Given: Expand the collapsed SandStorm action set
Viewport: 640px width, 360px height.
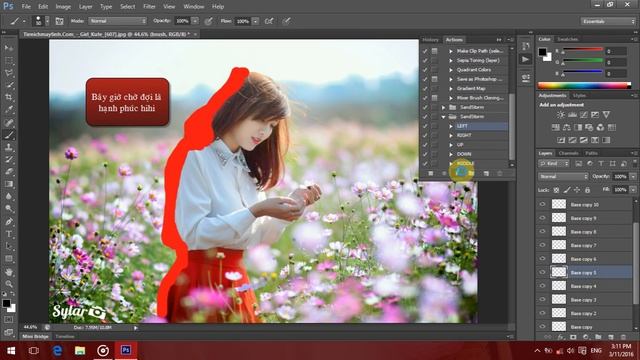Looking at the screenshot, I should click(444, 107).
